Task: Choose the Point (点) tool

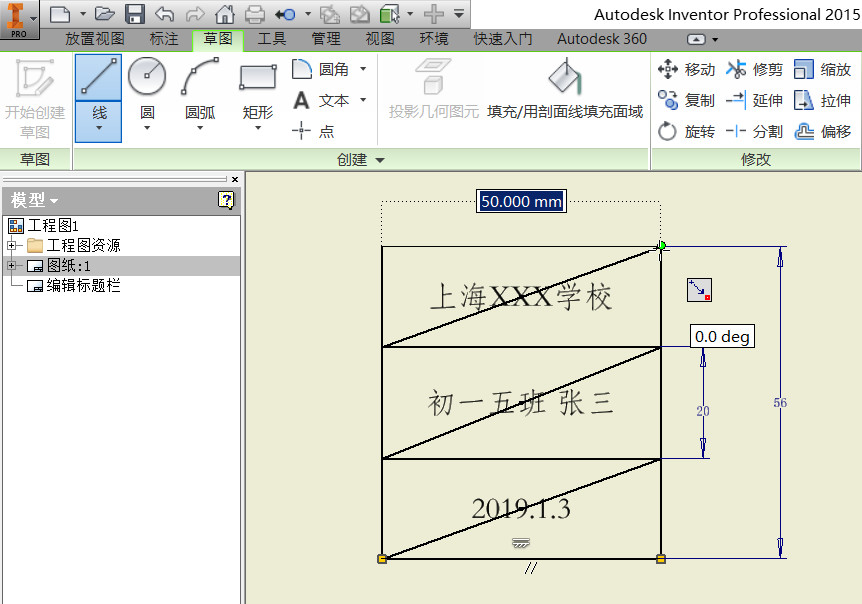Action: click(x=313, y=131)
